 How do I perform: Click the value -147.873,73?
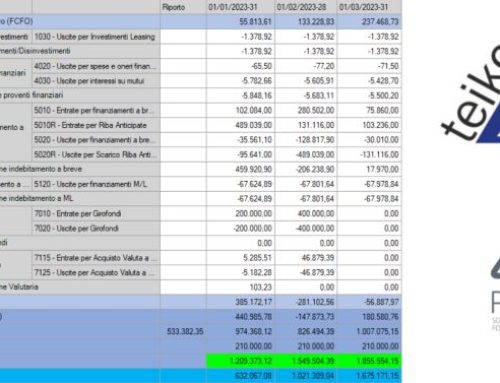coord(315,317)
